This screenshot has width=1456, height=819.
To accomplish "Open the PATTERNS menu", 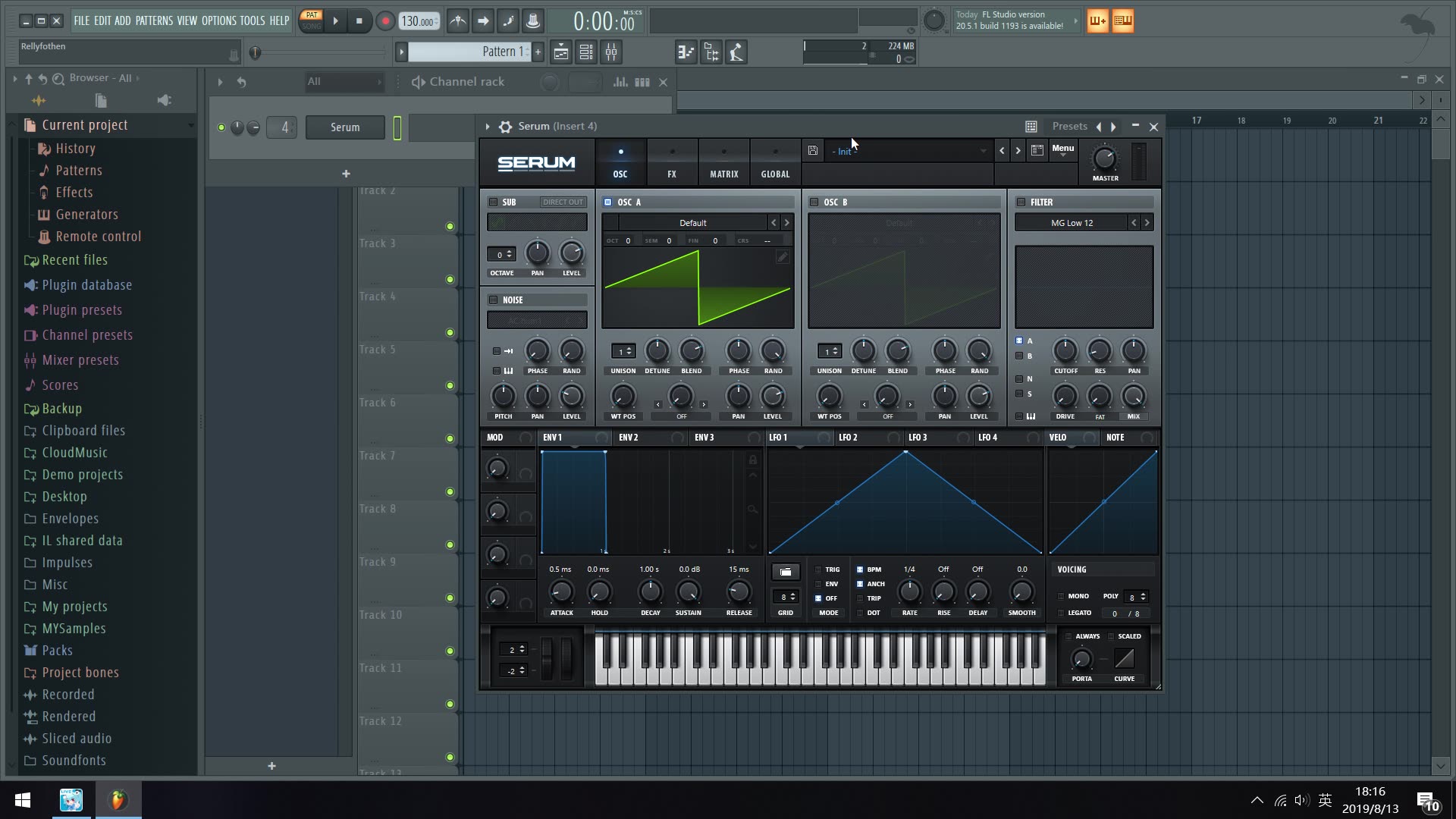I will click(x=154, y=21).
